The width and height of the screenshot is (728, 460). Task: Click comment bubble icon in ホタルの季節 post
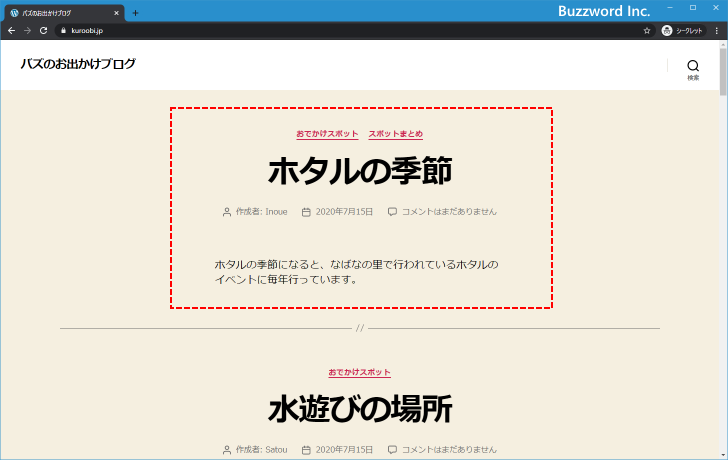click(392, 212)
